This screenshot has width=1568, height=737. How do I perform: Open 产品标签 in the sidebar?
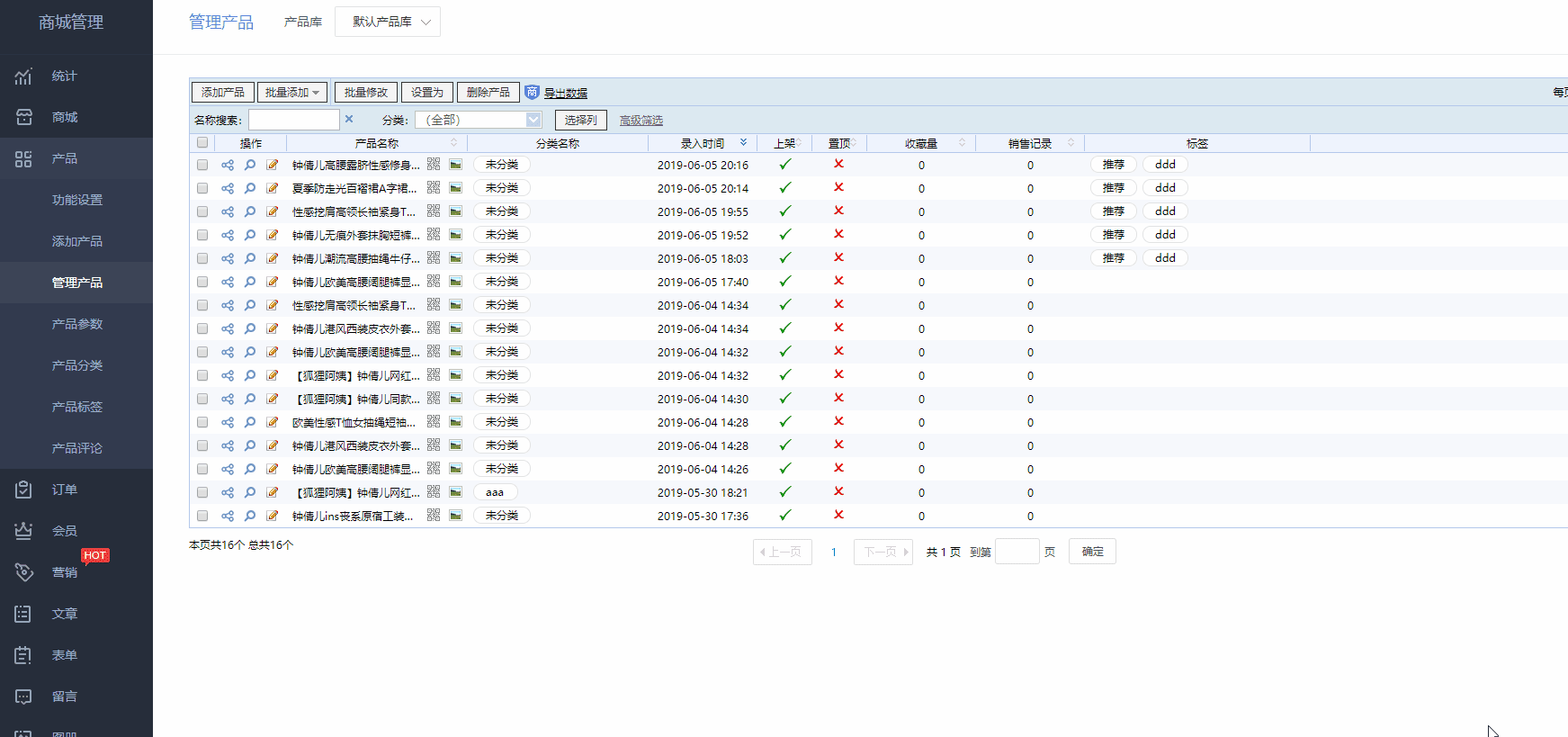tap(77, 407)
